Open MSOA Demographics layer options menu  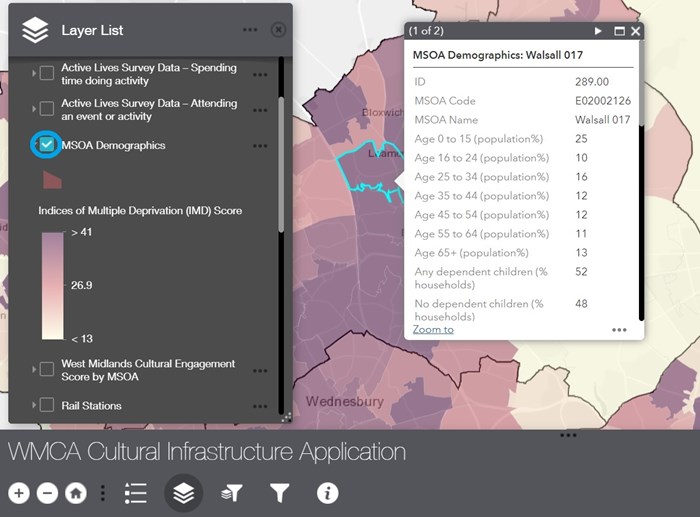(x=260, y=146)
